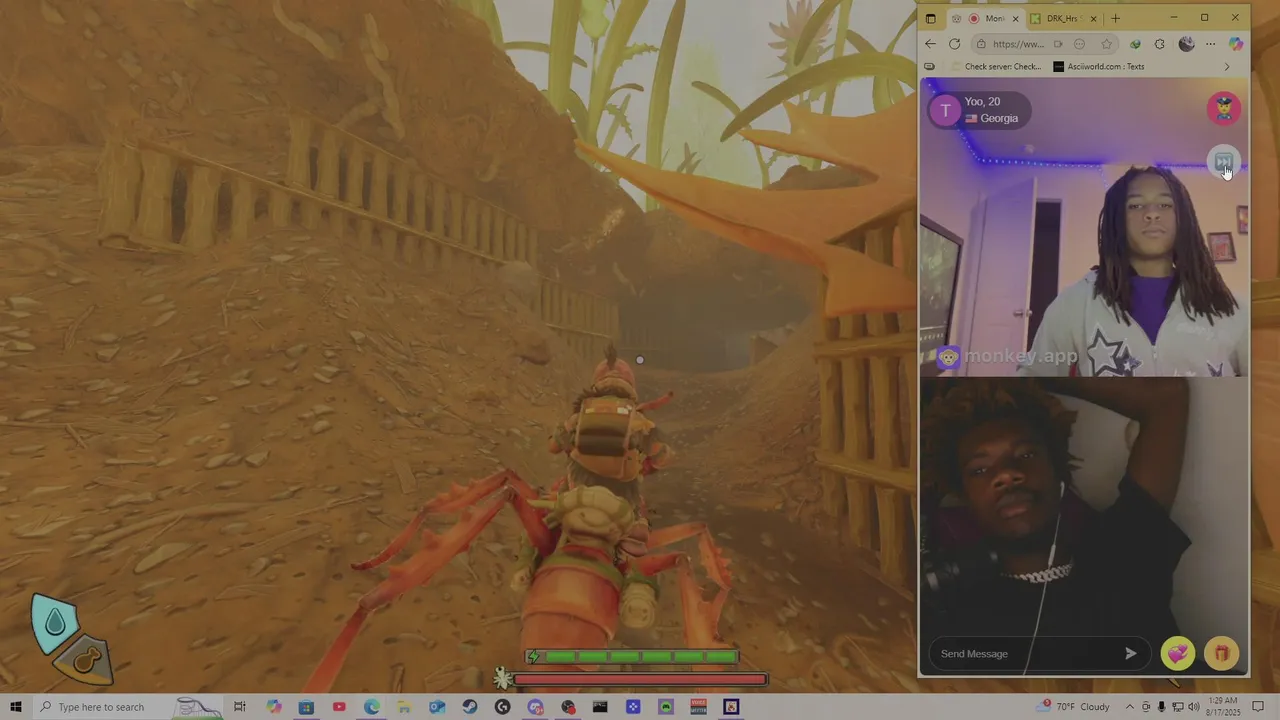Image resolution: width=1280 pixels, height=720 pixels.
Task: Open the red YouTube-style taskbar icon
Action: click(339, 707)
